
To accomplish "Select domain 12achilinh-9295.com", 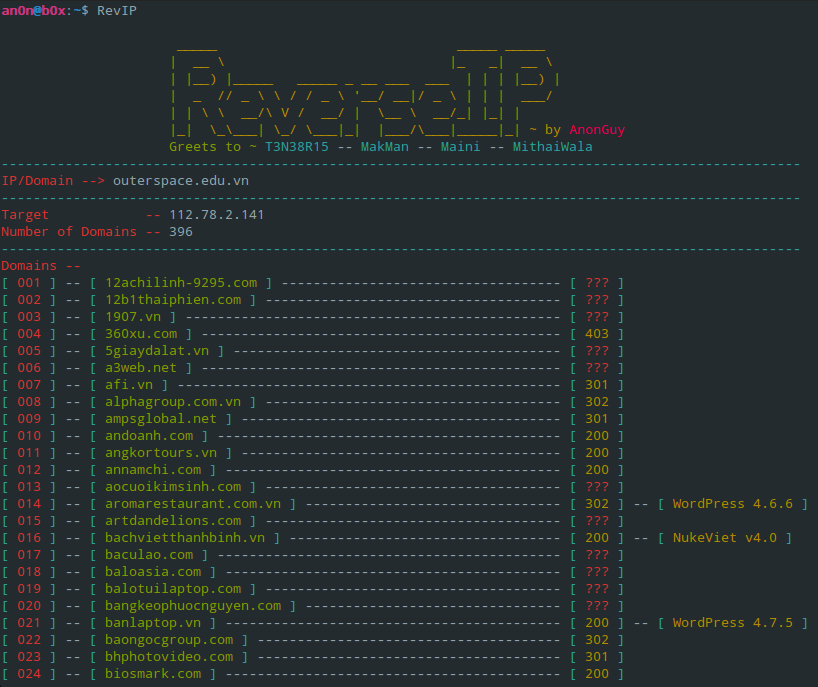I will click(x=181, y=283).
